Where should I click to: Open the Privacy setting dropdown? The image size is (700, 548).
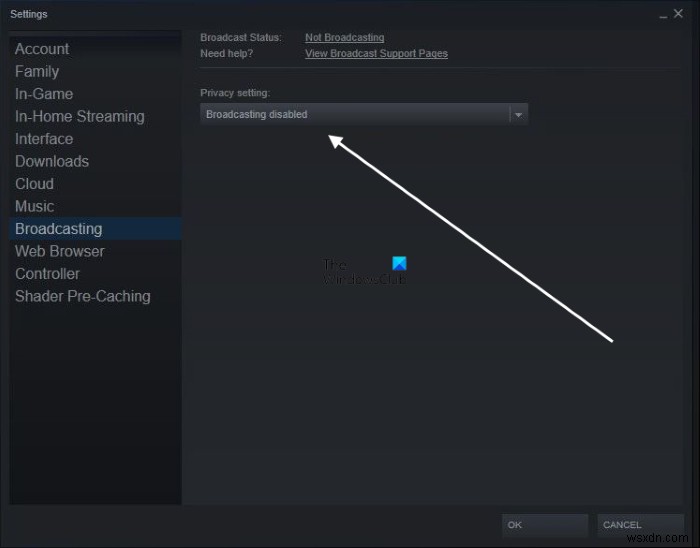click(x=364, y=114)
